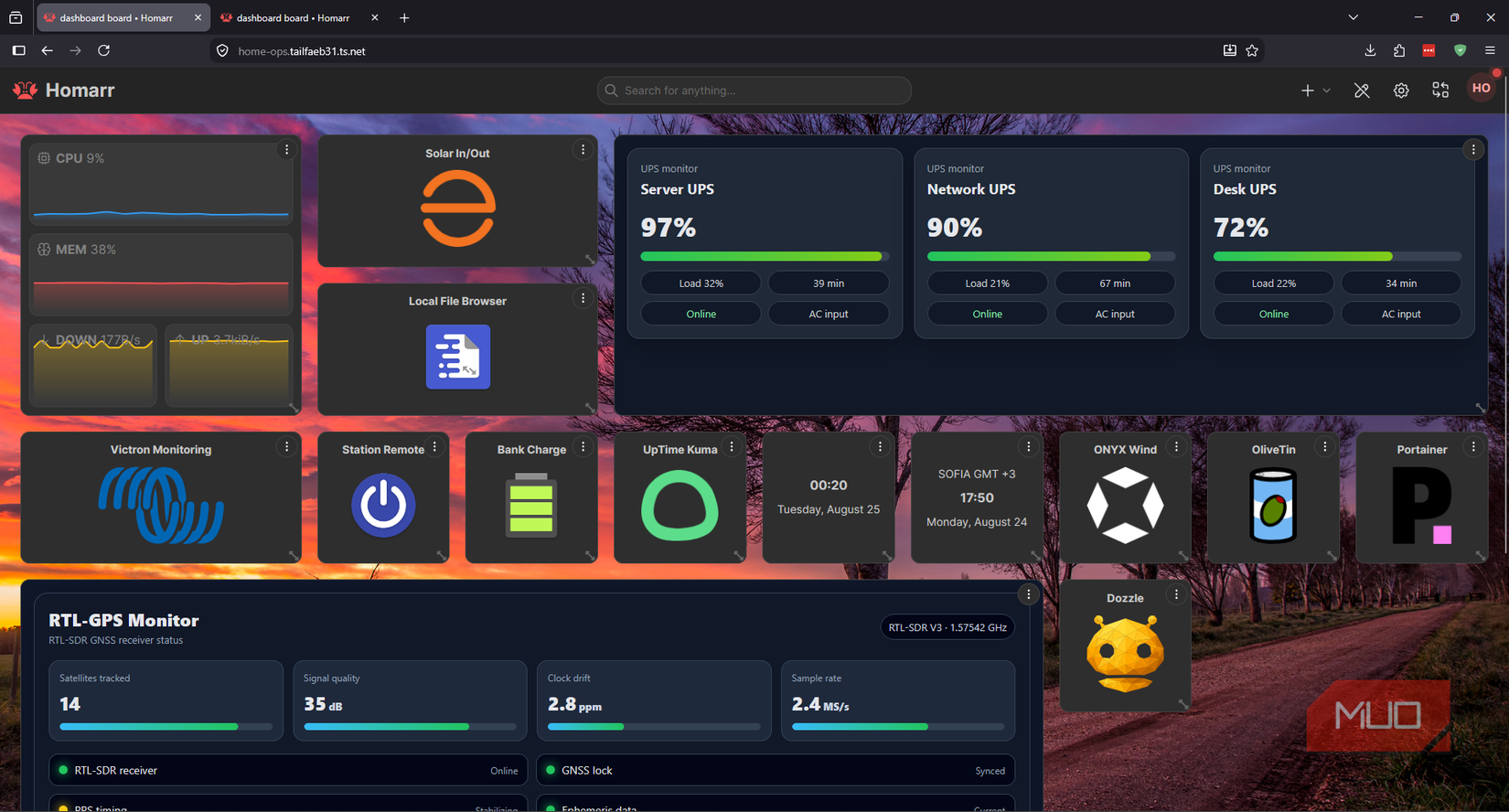Image resolution: width=1509 pixels, height=812 pixels.
Task: Expand the add-item chevron dropdown
Action: [x=1327, y=91]
